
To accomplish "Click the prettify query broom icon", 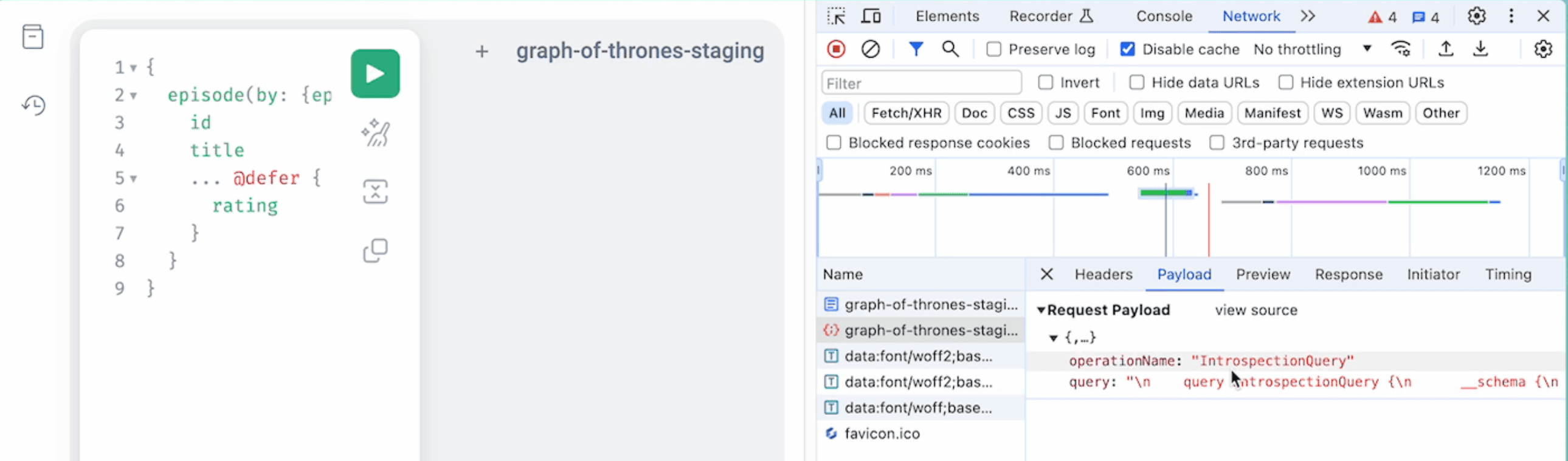I will click(375, 132).
